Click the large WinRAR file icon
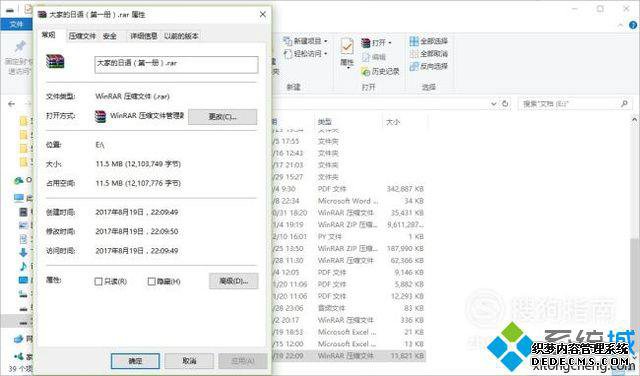The height and width of the screenshot is (376, 640). point(55,61)
